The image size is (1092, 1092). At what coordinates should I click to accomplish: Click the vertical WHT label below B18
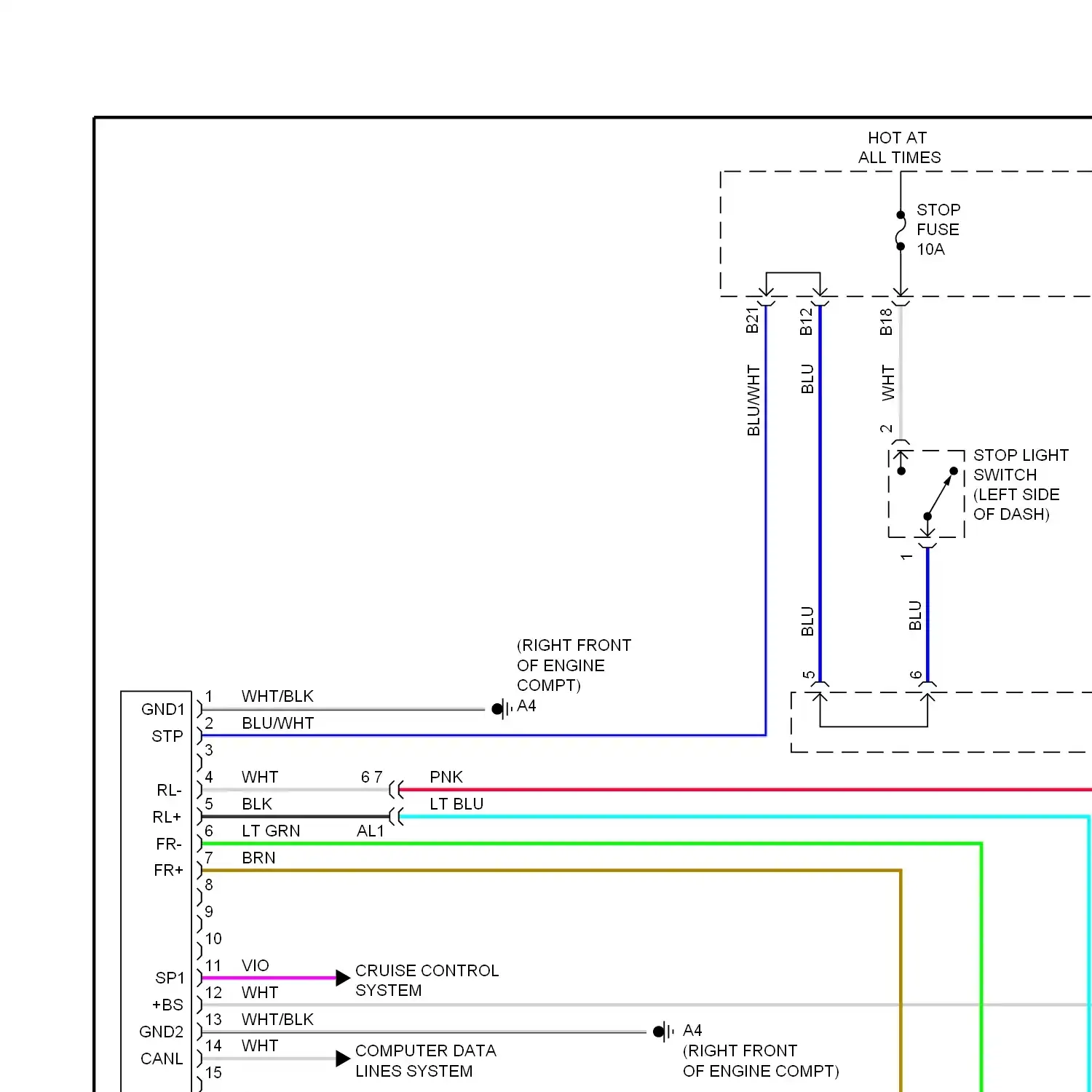click(888, 383)
